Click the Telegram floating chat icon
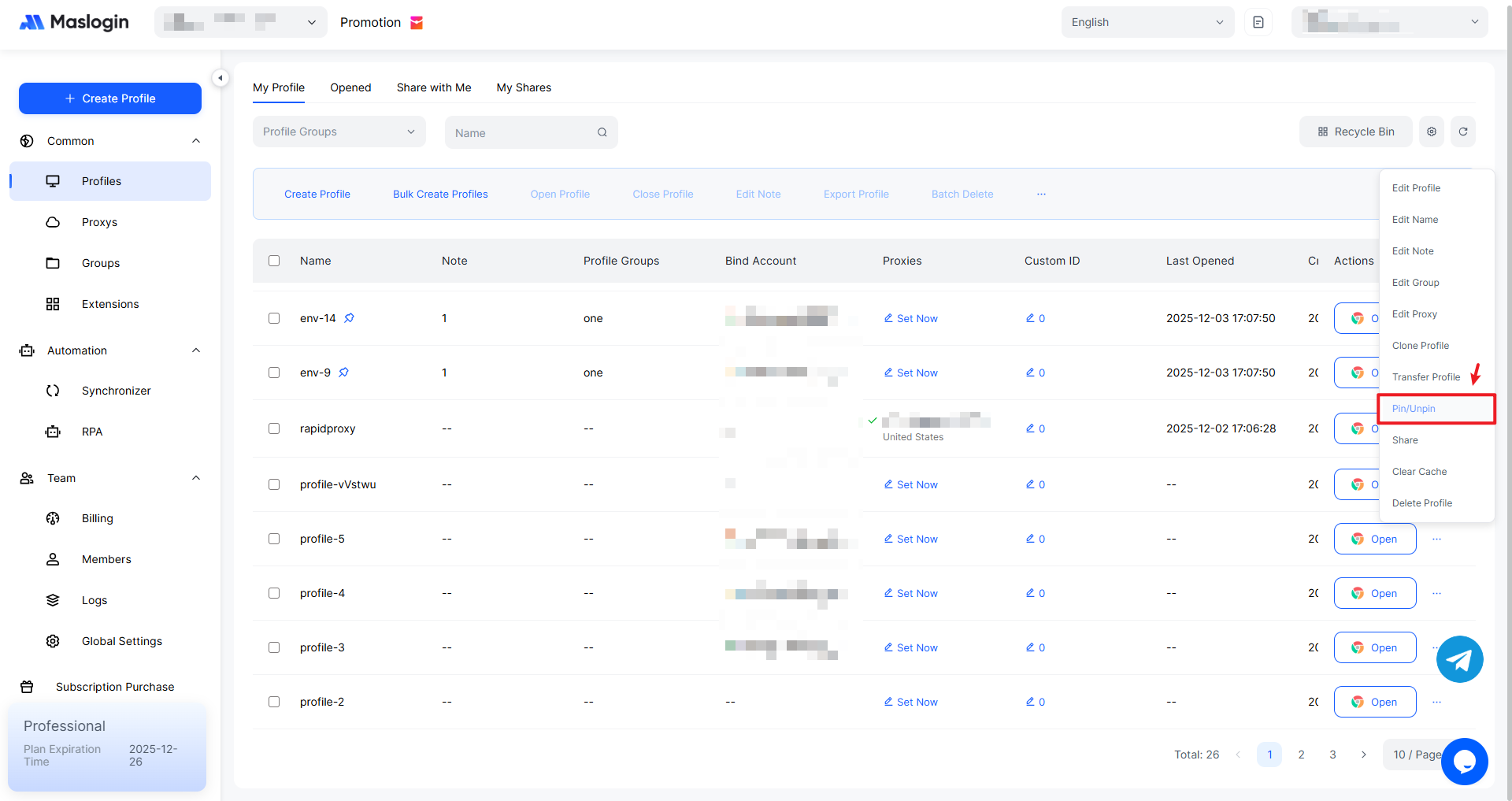The image size is (1512, 801). tap(1459, 659)
